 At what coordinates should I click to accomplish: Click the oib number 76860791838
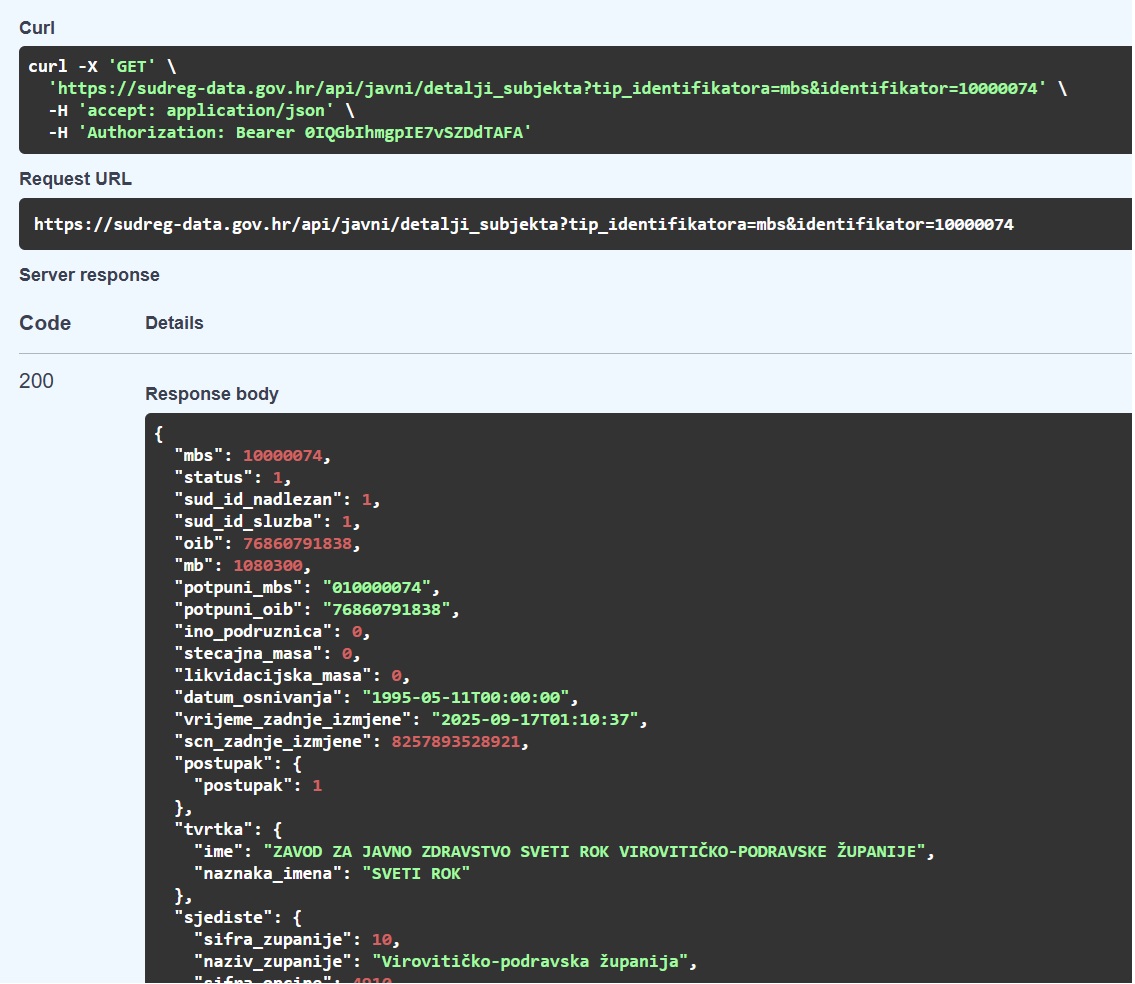301,544
